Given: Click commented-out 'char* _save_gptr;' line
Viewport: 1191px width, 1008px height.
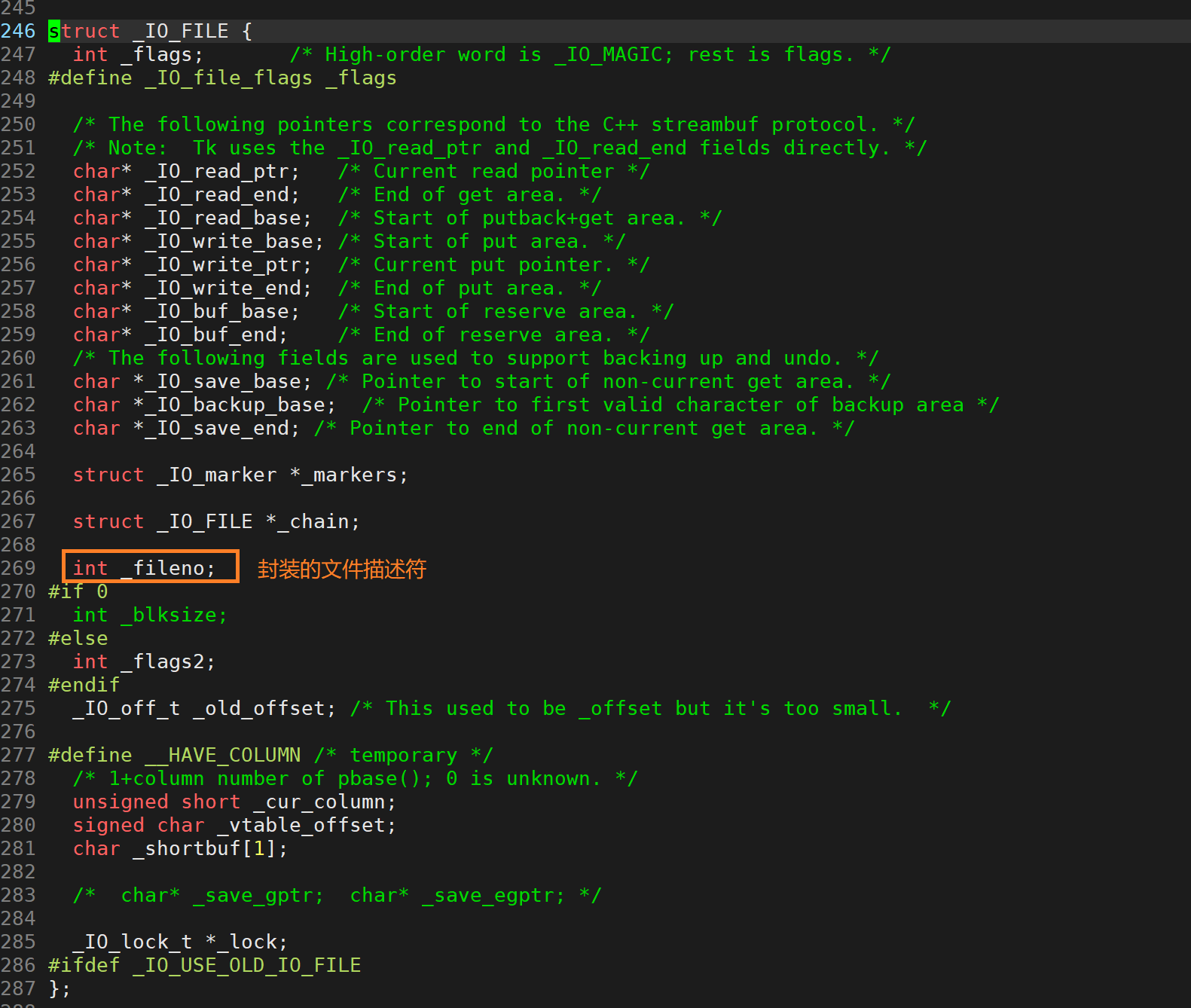Looking at the screenshot, I should click(x=337, y=895).
